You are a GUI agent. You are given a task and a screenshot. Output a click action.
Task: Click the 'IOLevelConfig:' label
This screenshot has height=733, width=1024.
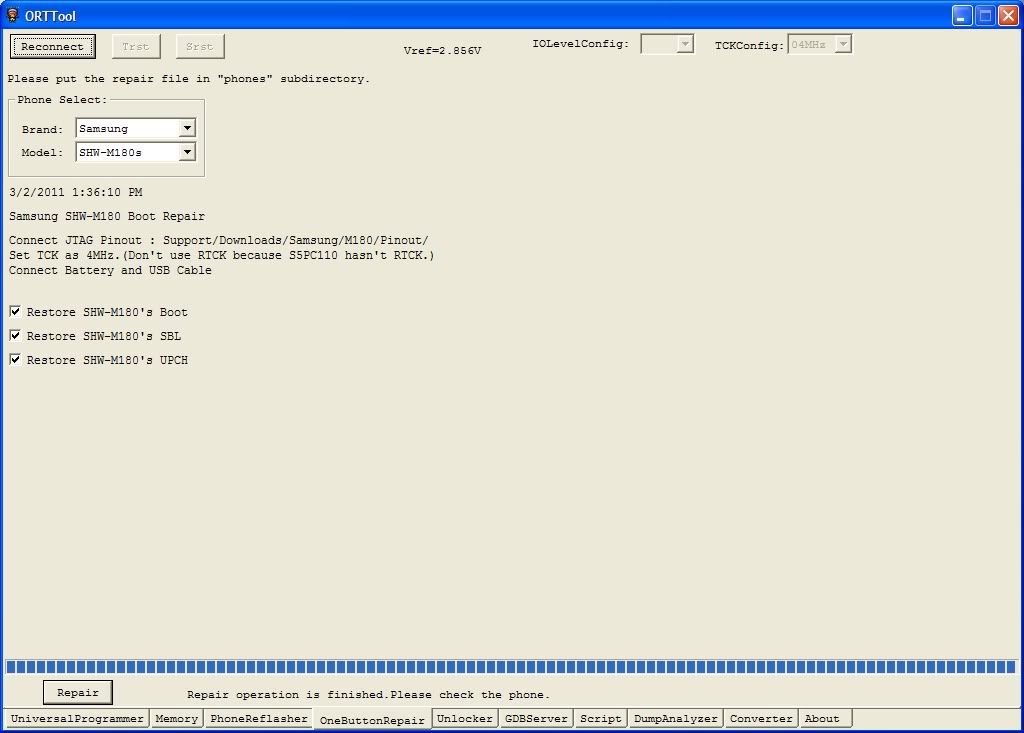point(581,44)
